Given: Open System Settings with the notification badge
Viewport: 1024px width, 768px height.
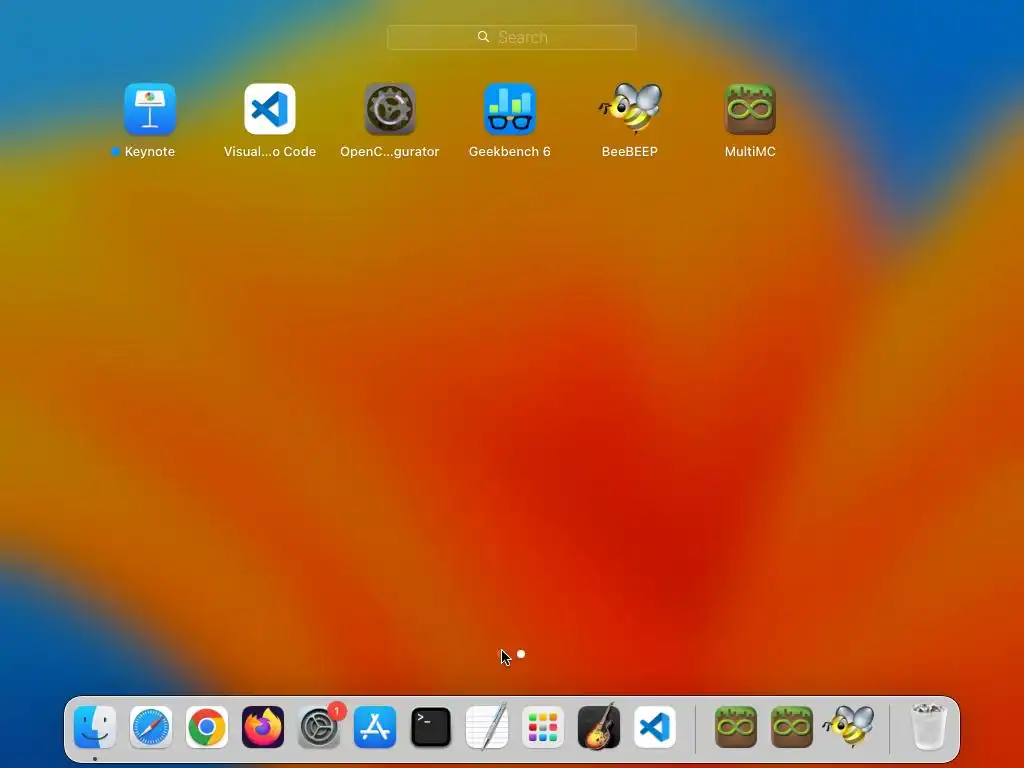Looking at the screenshot, I should (x=319, y=727).
